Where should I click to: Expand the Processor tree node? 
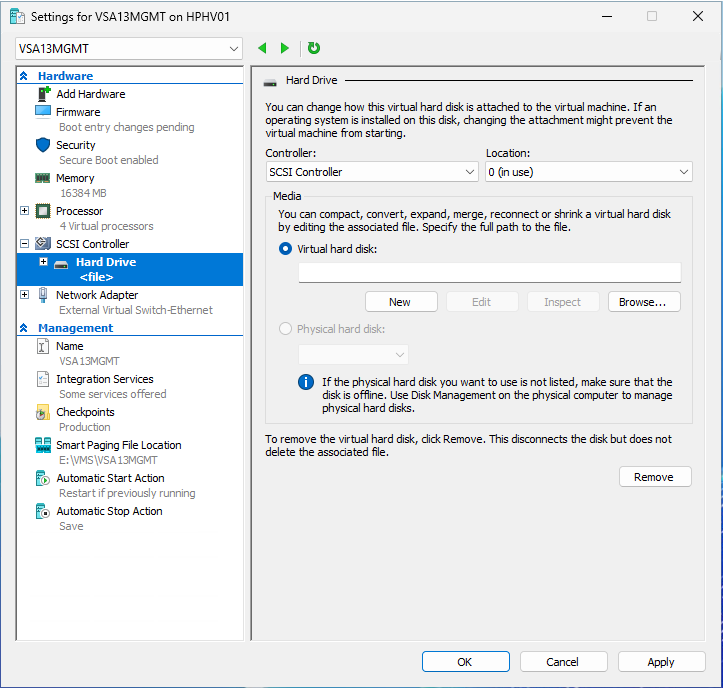tap(25, 211)
